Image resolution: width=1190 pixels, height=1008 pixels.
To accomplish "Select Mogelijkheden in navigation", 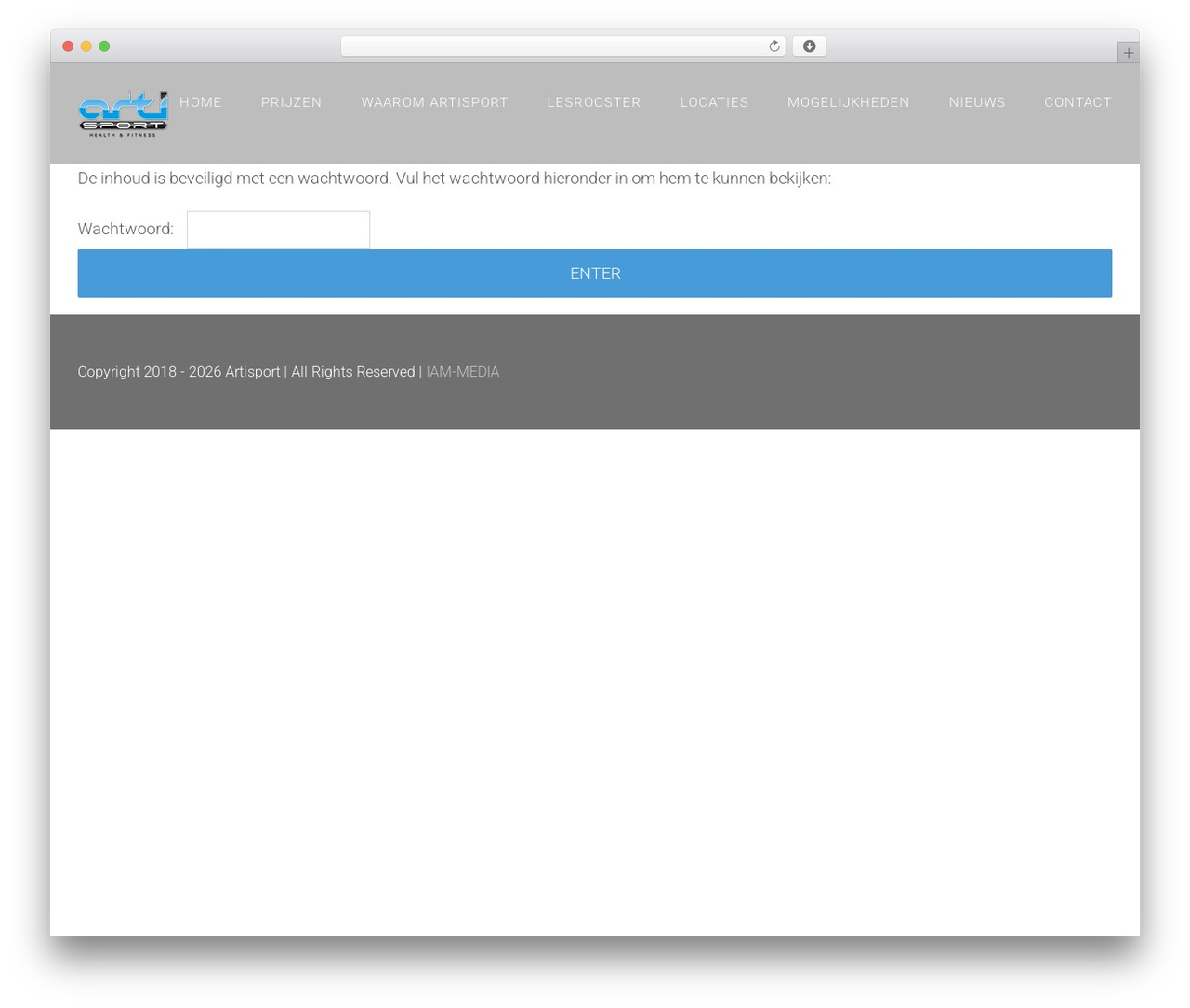I will click(x=849, y=102).
